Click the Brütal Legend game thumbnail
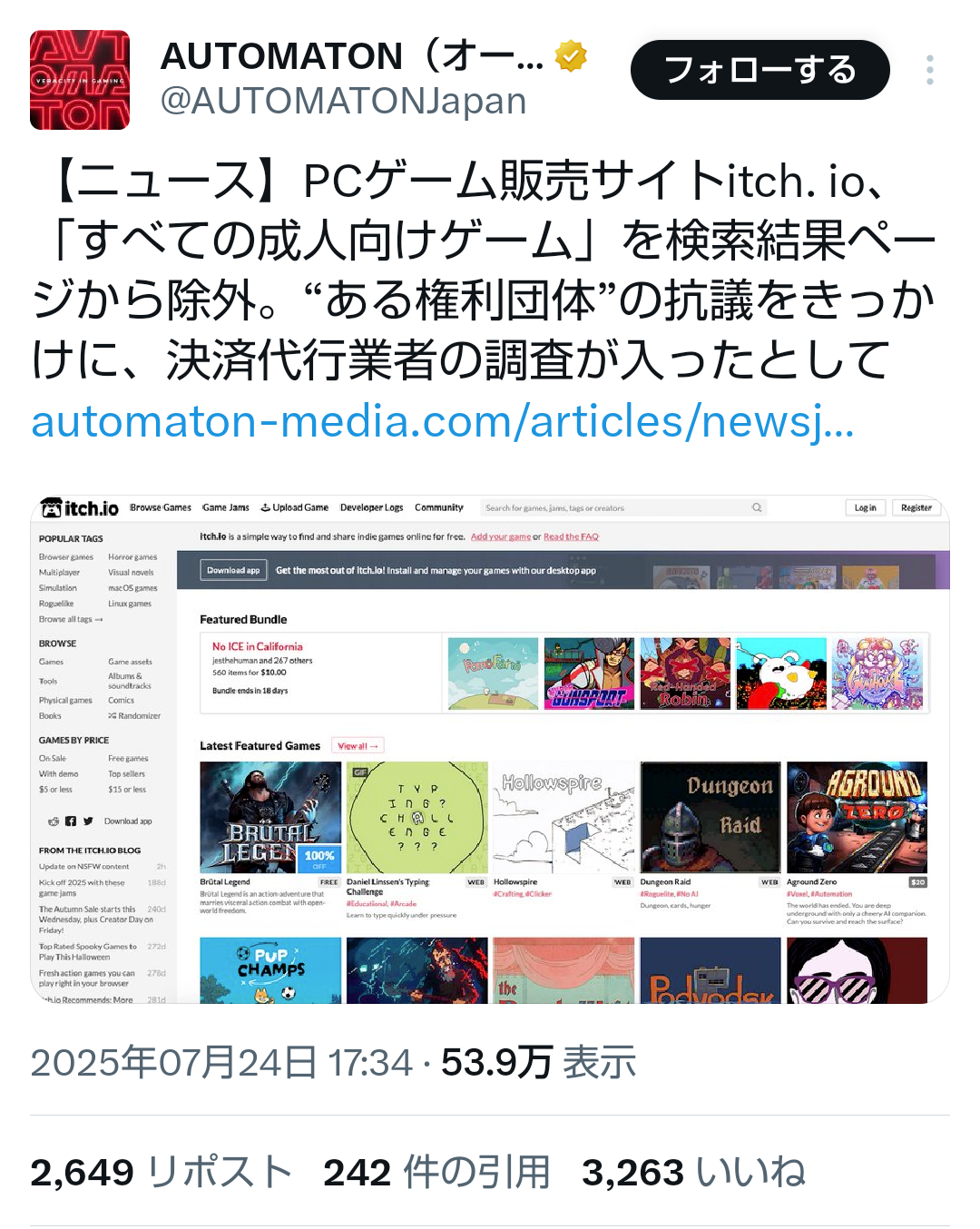 point(270,817)
